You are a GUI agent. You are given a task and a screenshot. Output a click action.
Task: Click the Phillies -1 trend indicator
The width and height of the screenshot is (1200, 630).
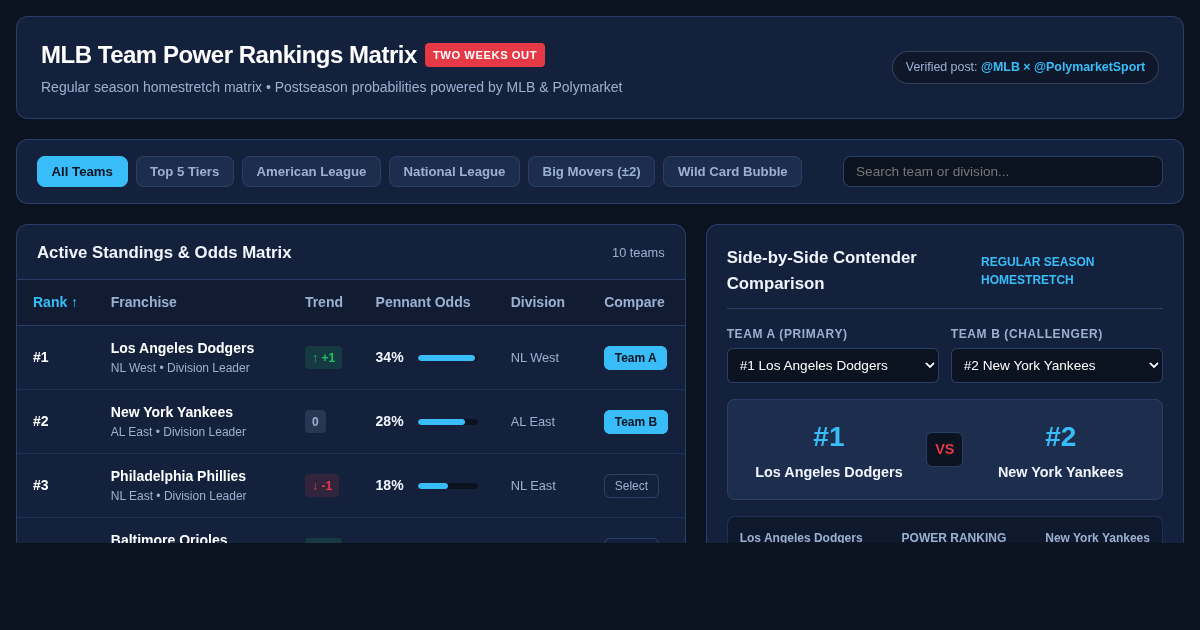tap(322, 486)
